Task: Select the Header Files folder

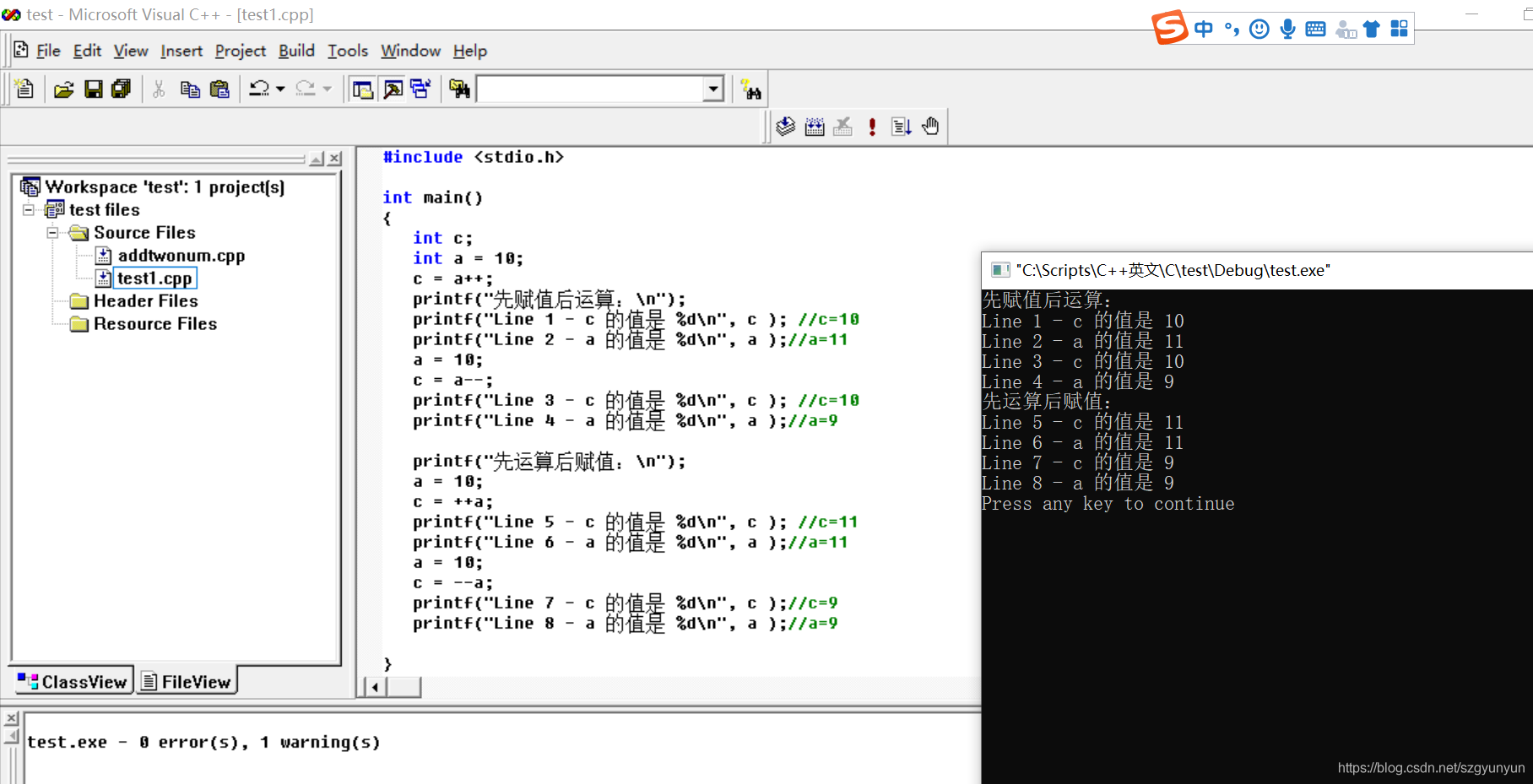Action: click(x=145, y=300)
